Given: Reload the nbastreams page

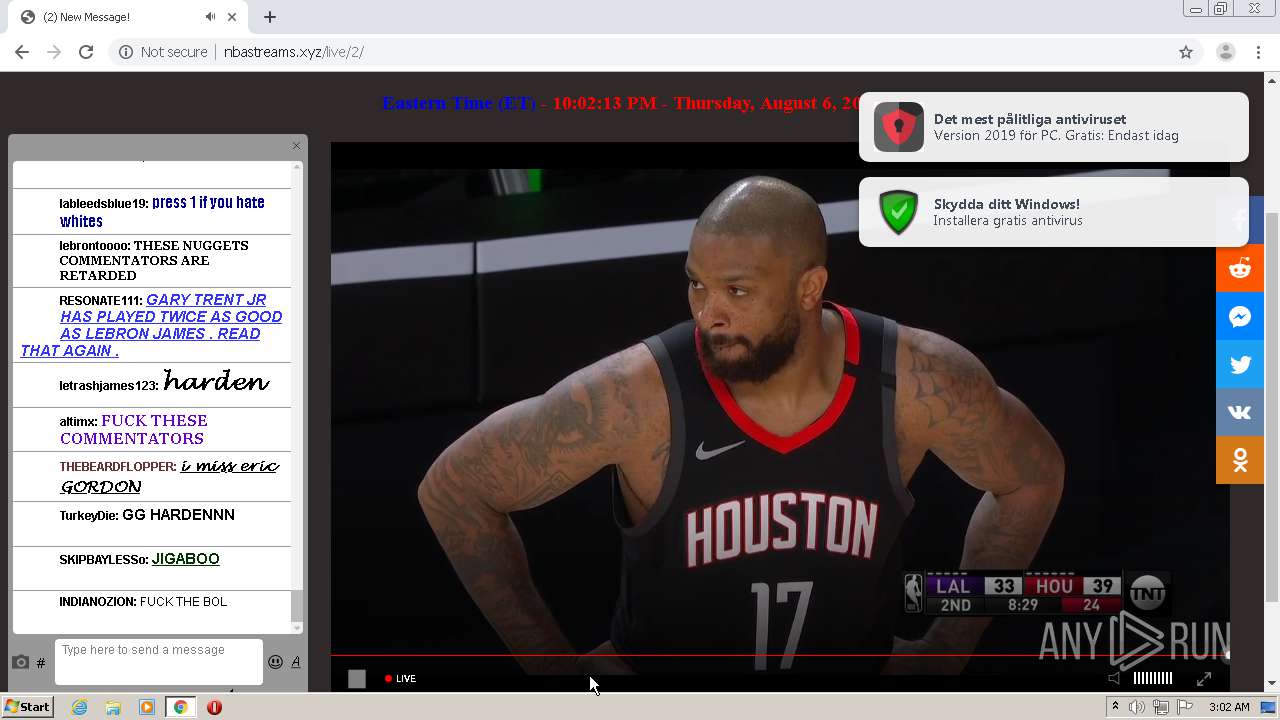Looking at the screenshot, I should pyautogui.click(x=86, y=52).
